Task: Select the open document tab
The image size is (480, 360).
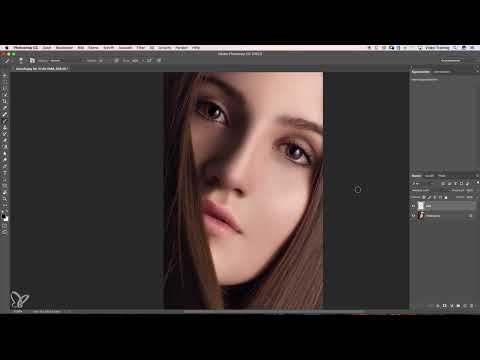Action: (x=42, y=69)
